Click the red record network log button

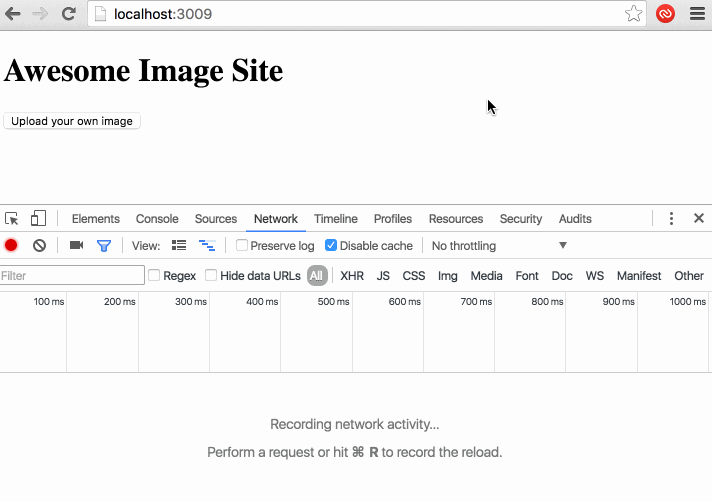coord(11,246)
